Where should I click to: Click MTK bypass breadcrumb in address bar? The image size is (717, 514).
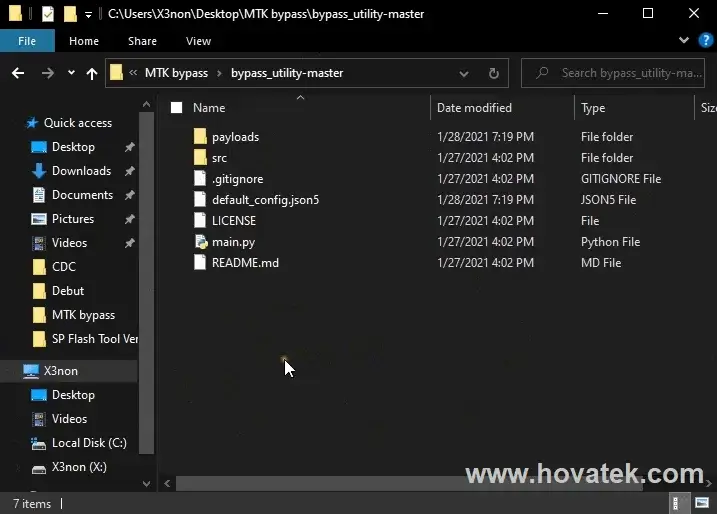(x=176, y=73)
